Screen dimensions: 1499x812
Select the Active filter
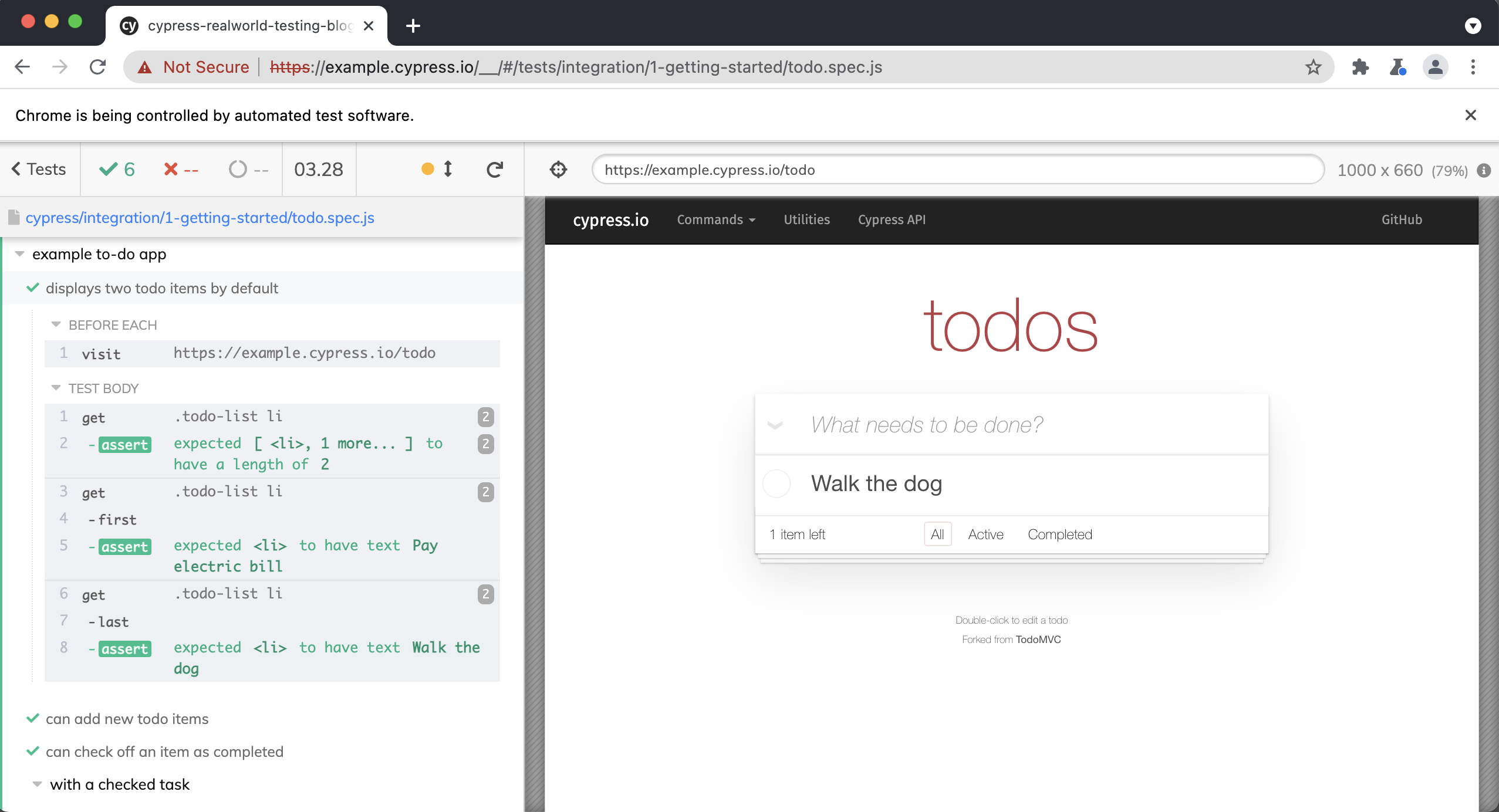coord(985,534)
